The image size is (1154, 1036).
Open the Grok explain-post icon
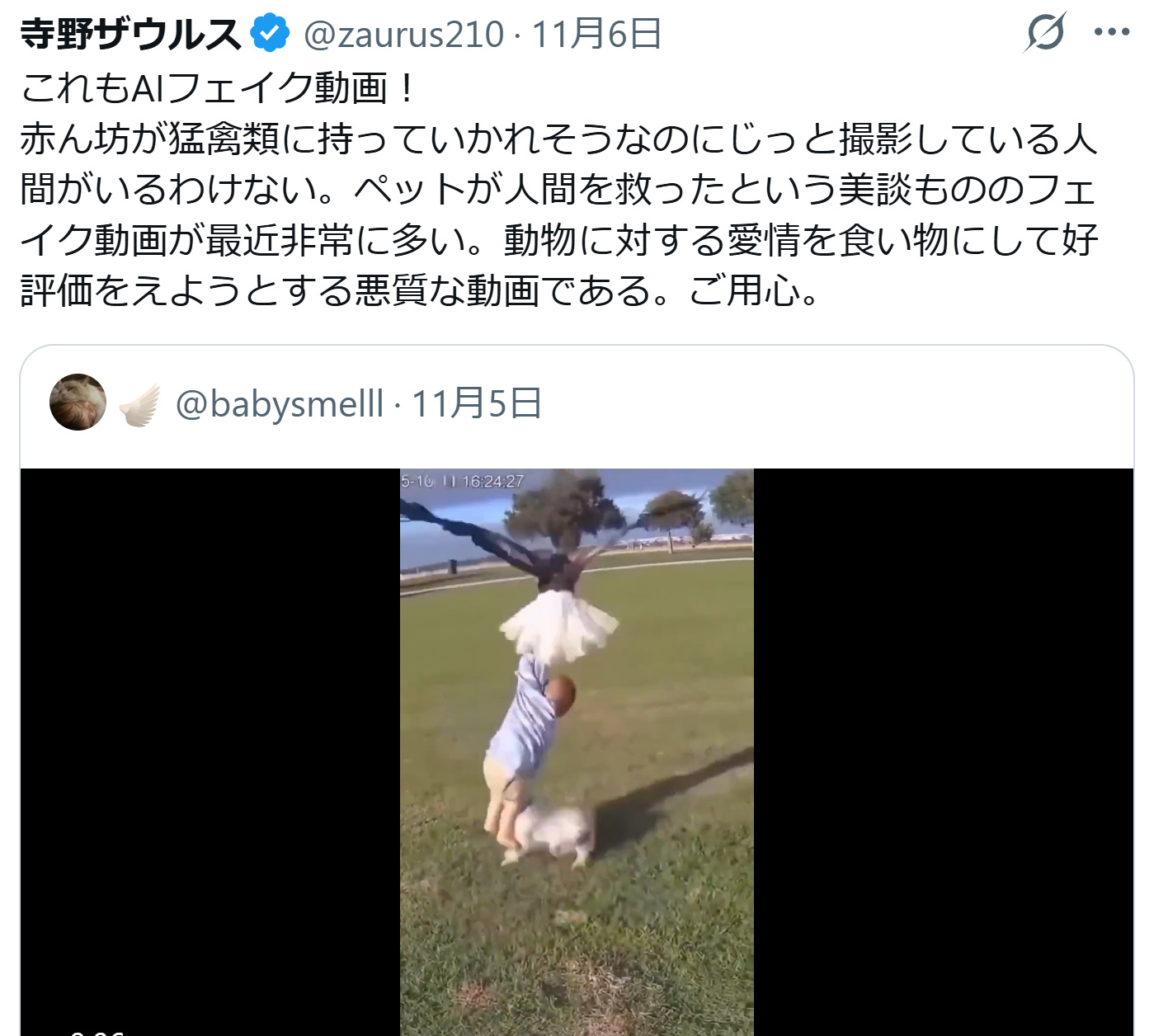pos(1047,33)
